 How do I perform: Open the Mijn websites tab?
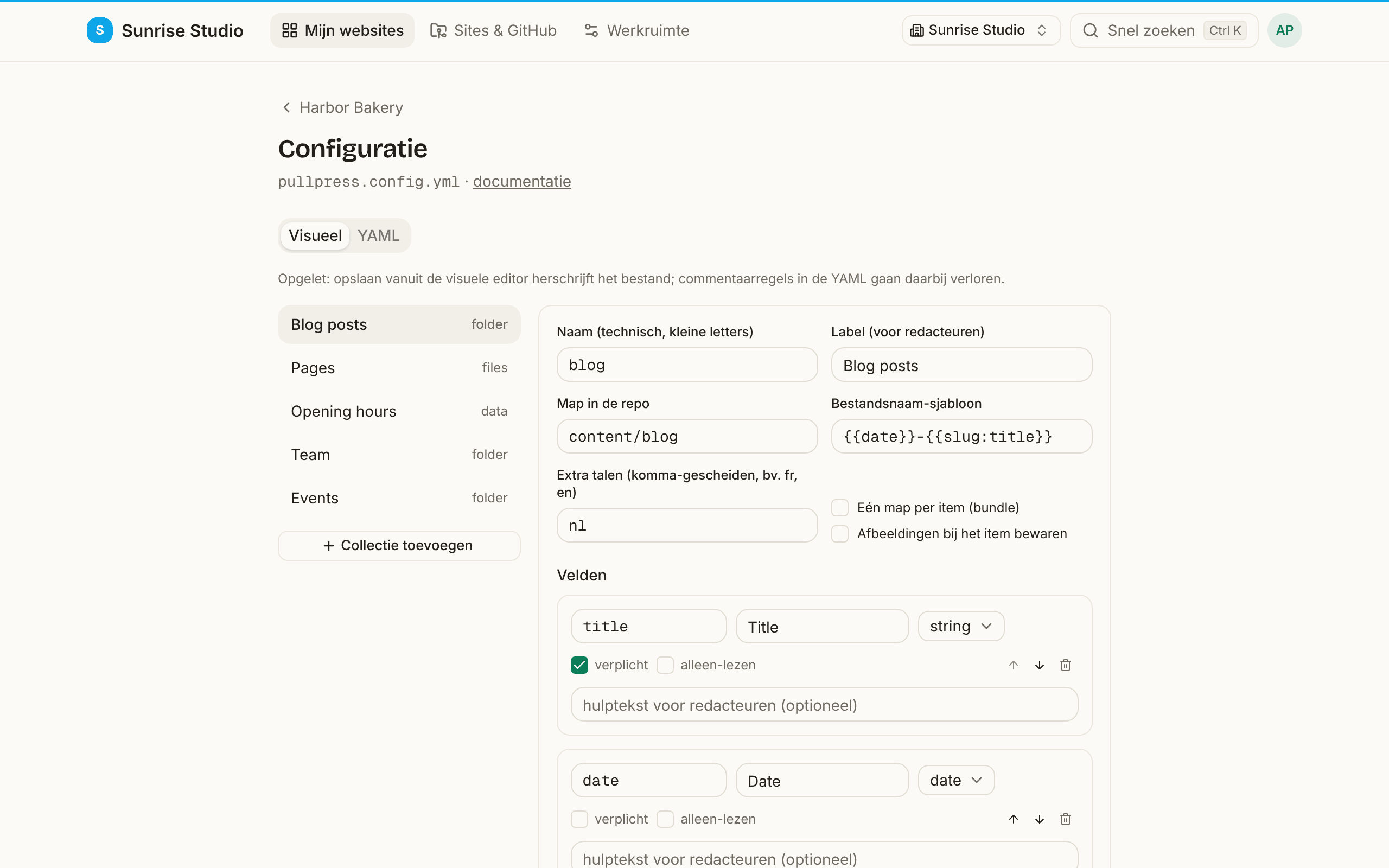click(342, 30)
